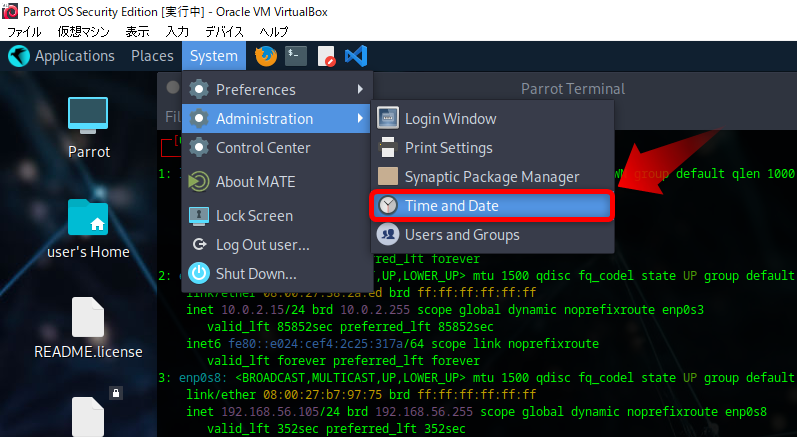The height and width of the screenshot is (437, 797).
Task: Open Print Settings
Action: point(492,147)
